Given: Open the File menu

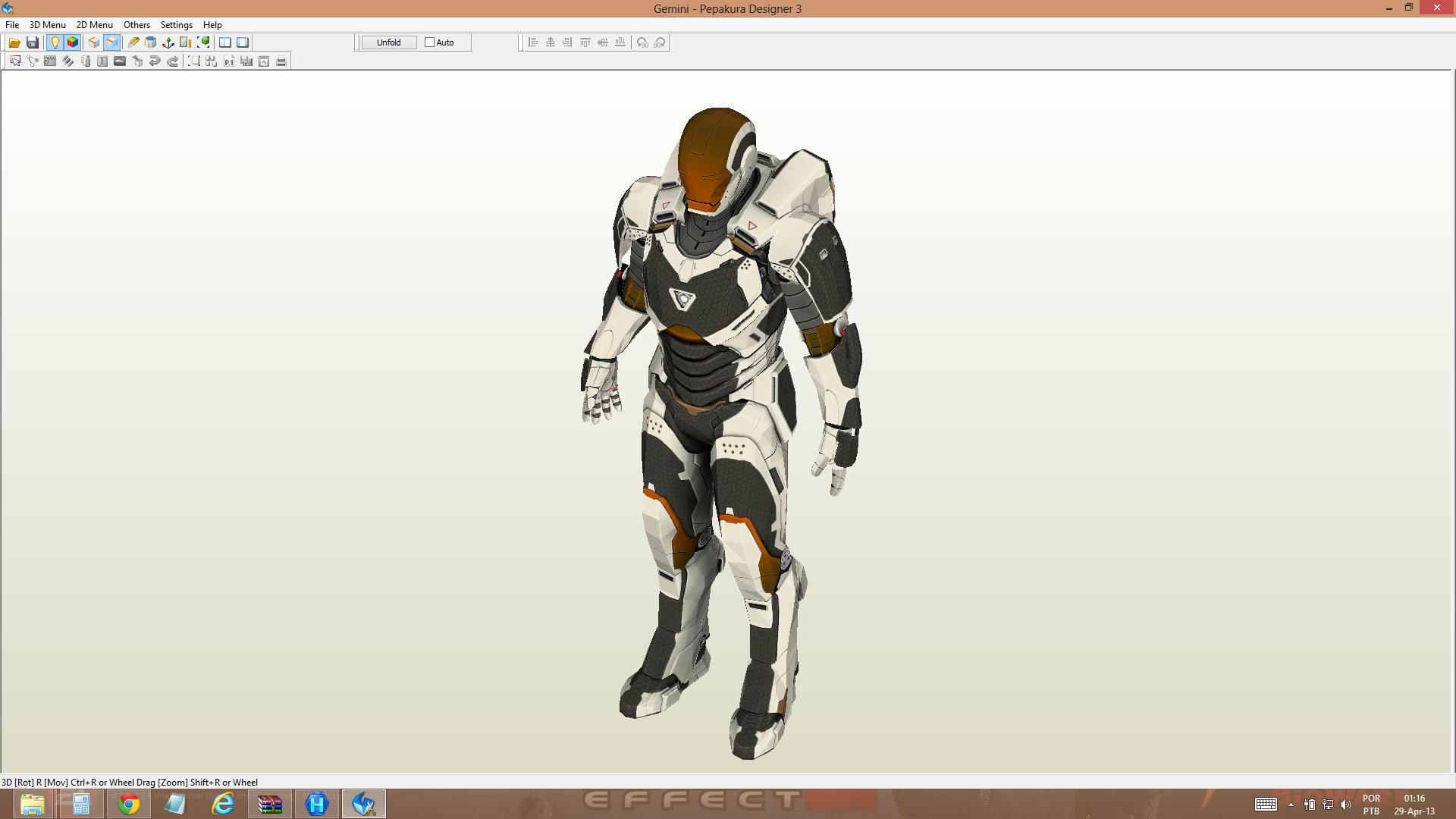Looking at the screenshot, I should [x=12, y=25].
